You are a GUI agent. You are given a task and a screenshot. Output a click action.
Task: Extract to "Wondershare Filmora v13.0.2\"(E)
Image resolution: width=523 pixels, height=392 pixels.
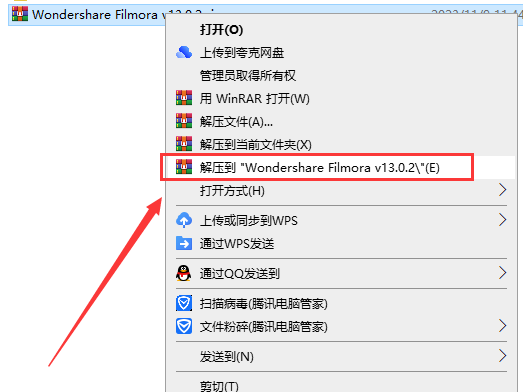(x=320, y=167)
